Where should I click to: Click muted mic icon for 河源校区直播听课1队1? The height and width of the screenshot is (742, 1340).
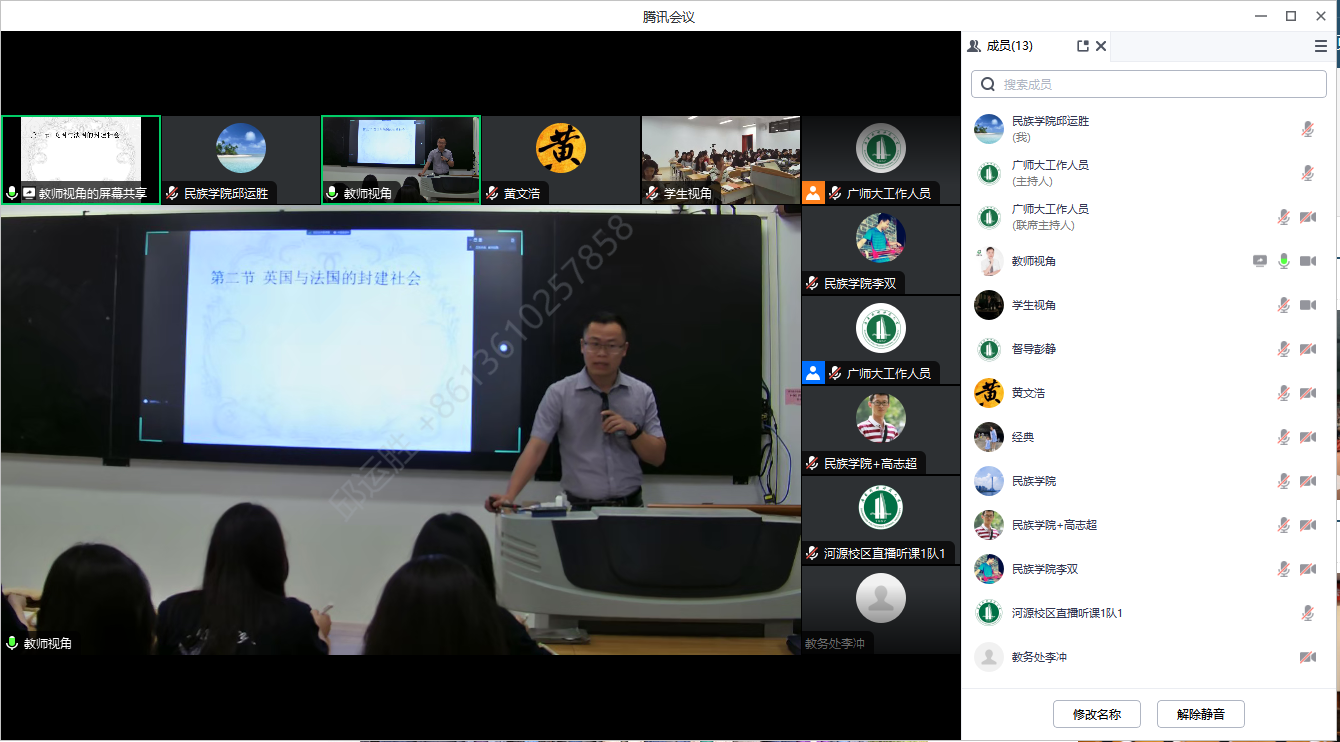coord(1307,613)
